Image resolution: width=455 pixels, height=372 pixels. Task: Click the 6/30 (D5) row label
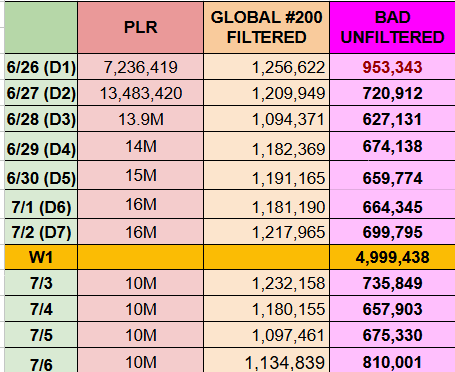41,175
